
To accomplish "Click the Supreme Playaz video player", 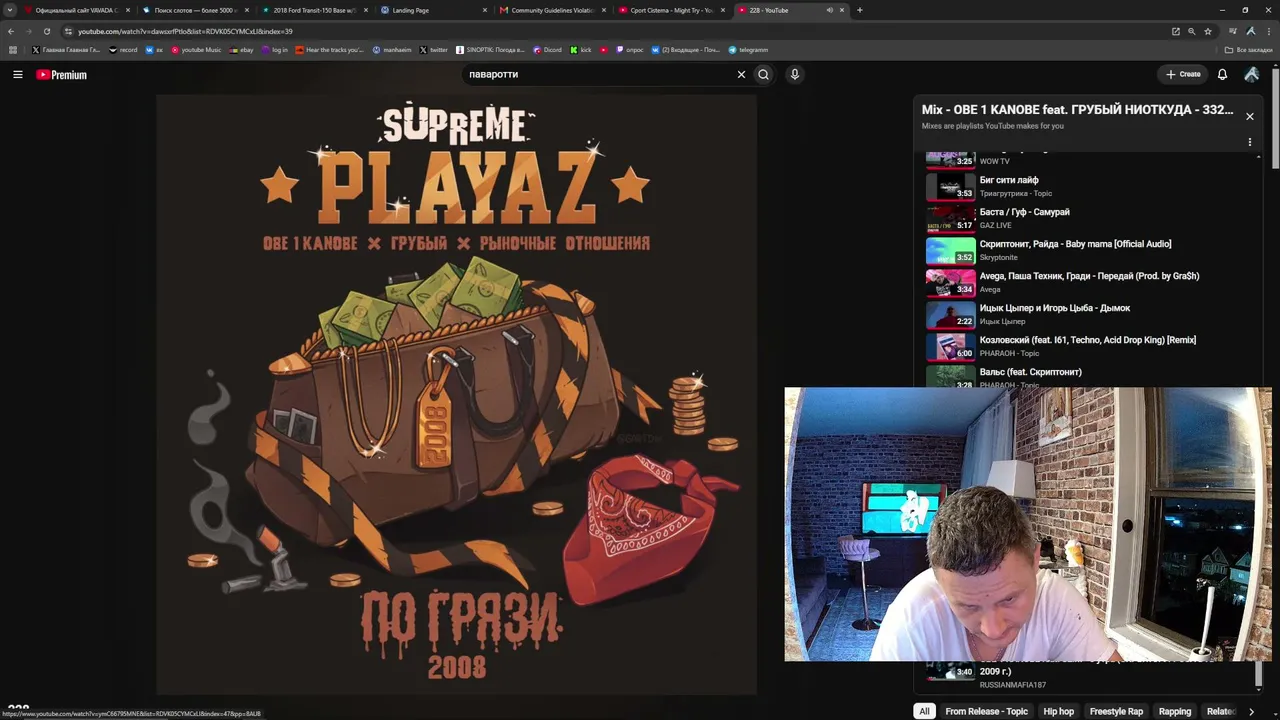I will (x=456, y=395).
